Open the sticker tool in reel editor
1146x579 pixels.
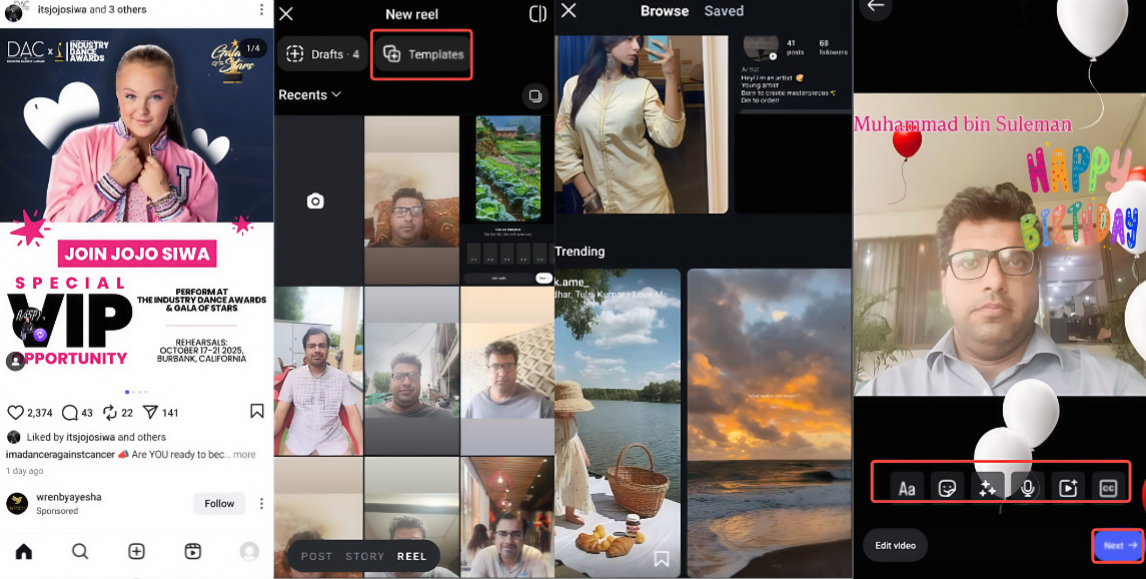(x=947, y=488)
